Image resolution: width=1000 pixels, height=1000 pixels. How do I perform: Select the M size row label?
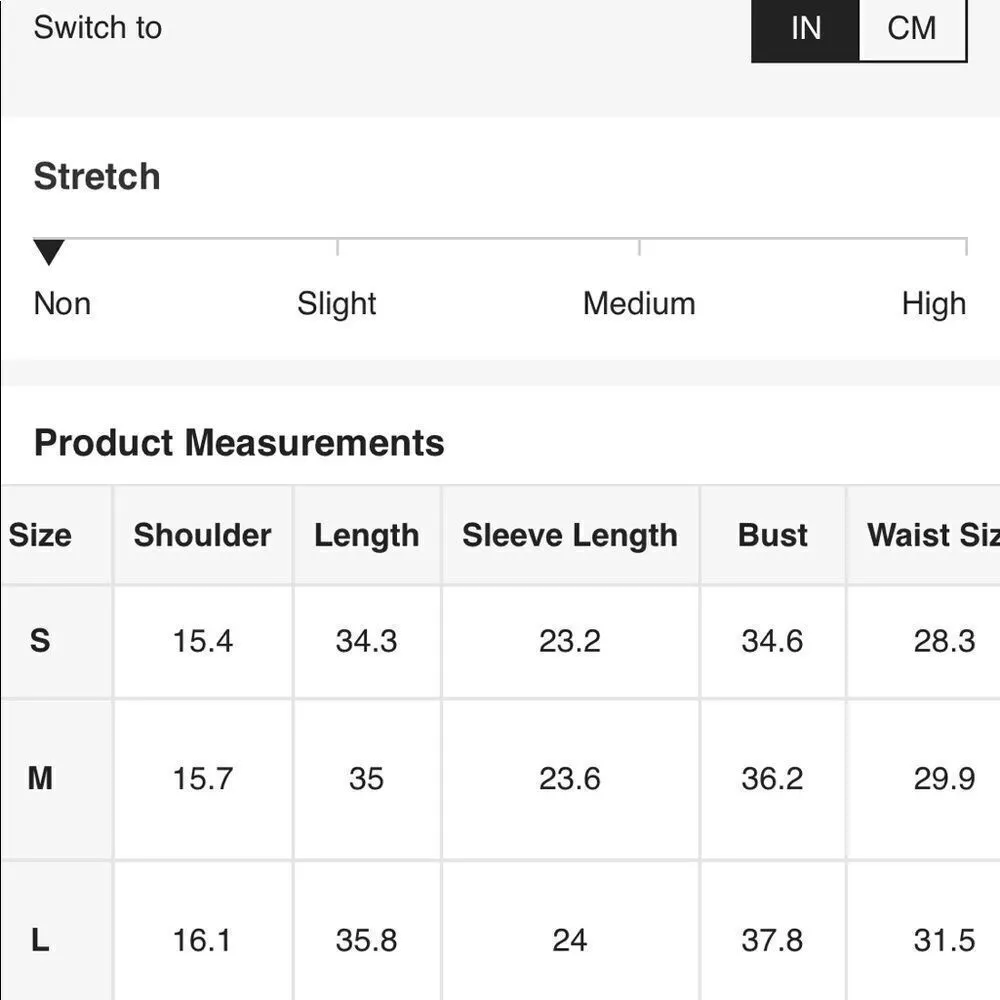[40, 778]
